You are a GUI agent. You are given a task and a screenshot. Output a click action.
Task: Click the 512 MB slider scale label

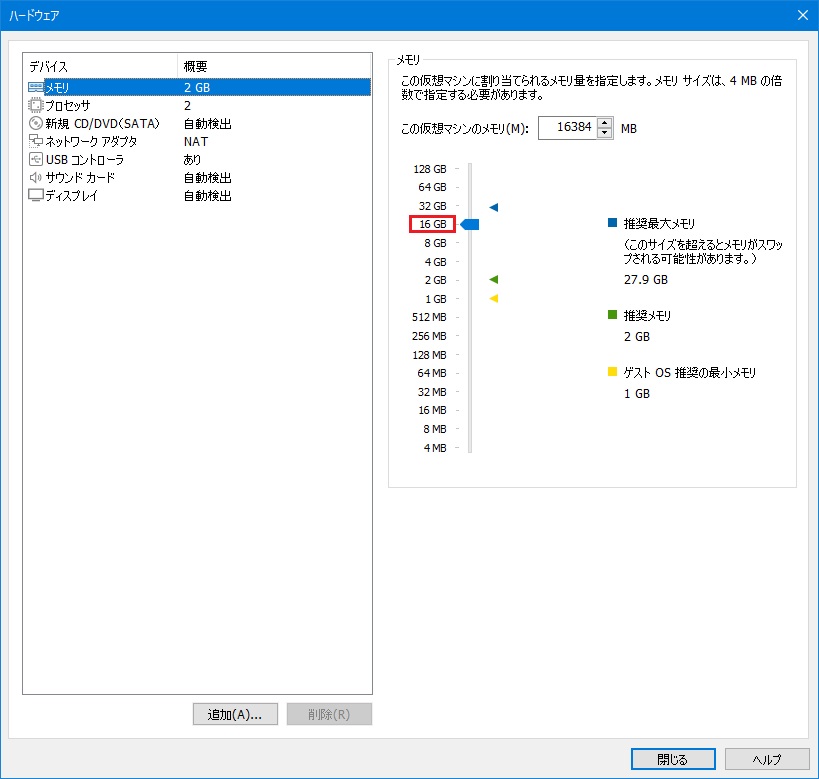[x=429, y=317]
